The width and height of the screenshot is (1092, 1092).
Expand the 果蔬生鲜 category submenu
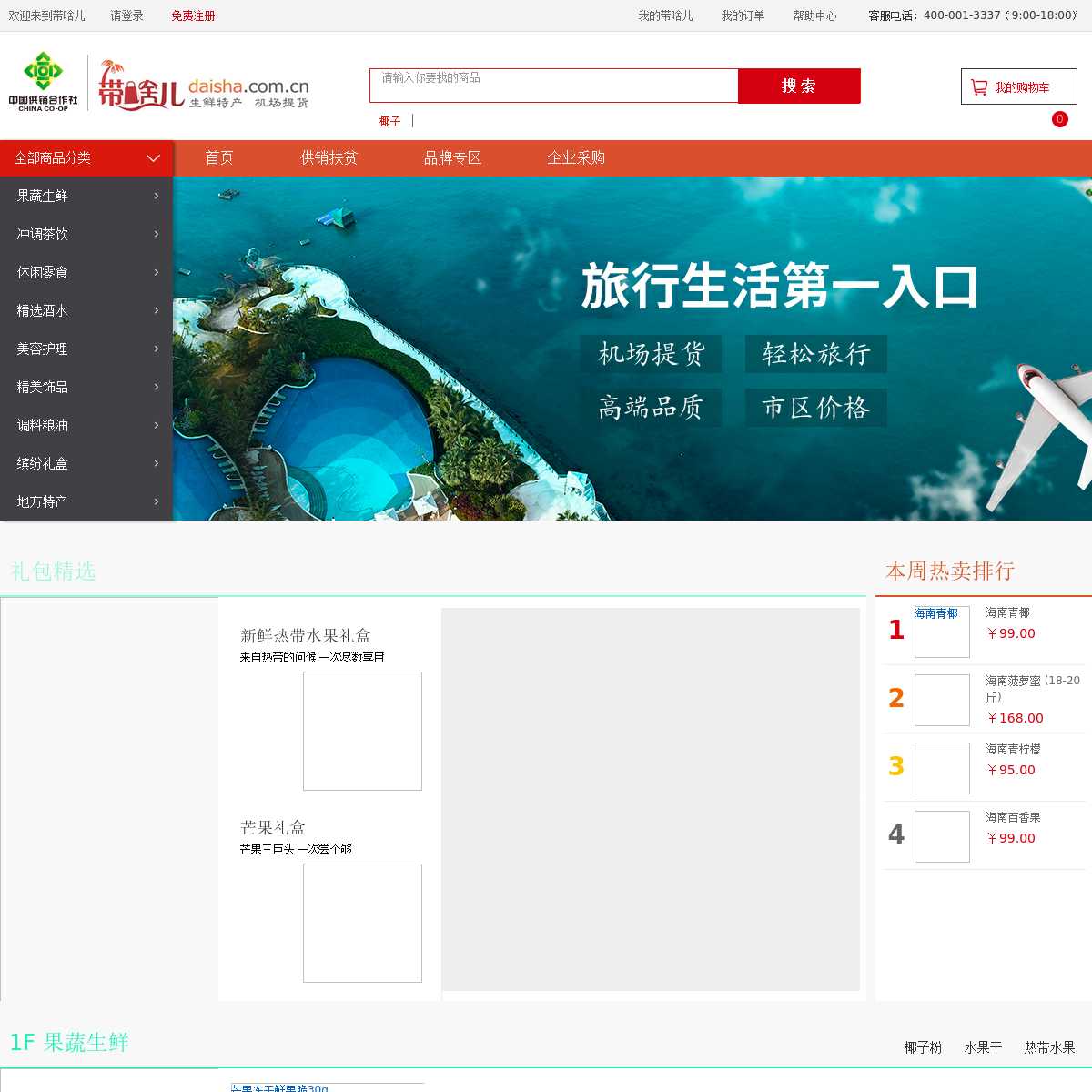tap(86, 196)
